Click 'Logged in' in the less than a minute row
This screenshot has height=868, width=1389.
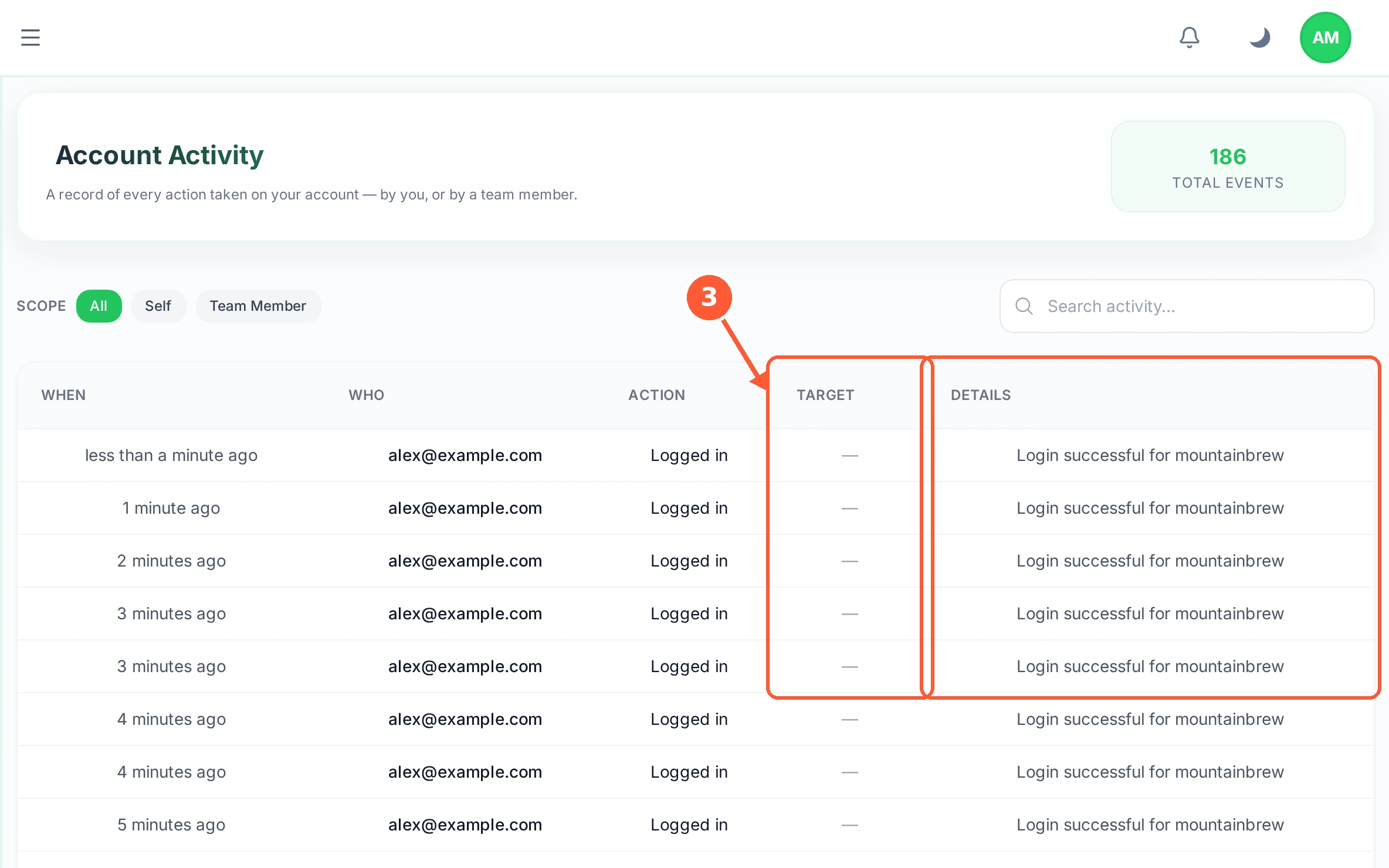coord(689,455)
